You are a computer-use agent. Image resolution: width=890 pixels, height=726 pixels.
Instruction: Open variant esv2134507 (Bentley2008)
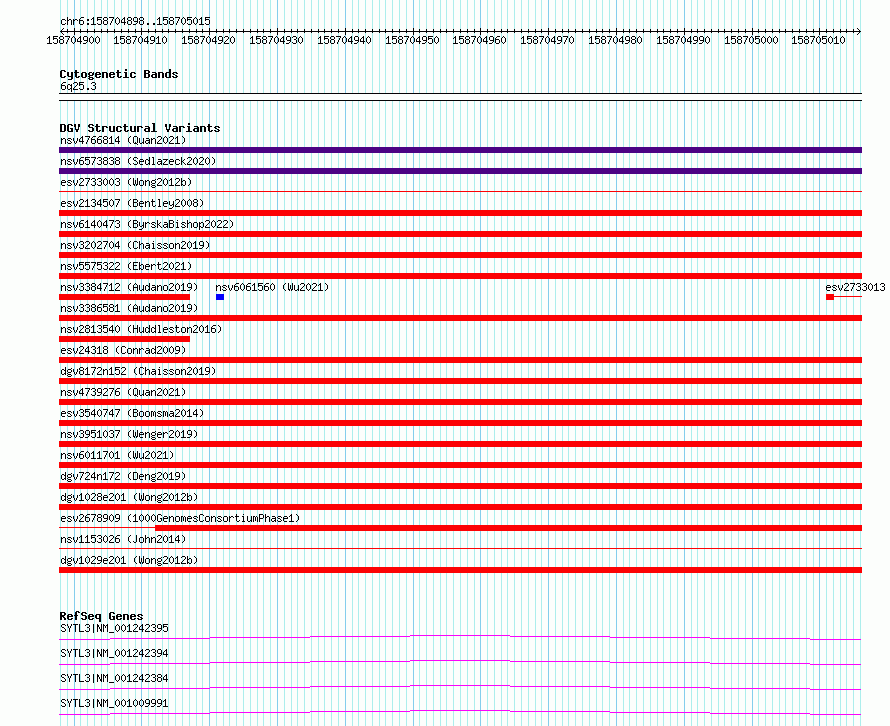coord(132,203)
